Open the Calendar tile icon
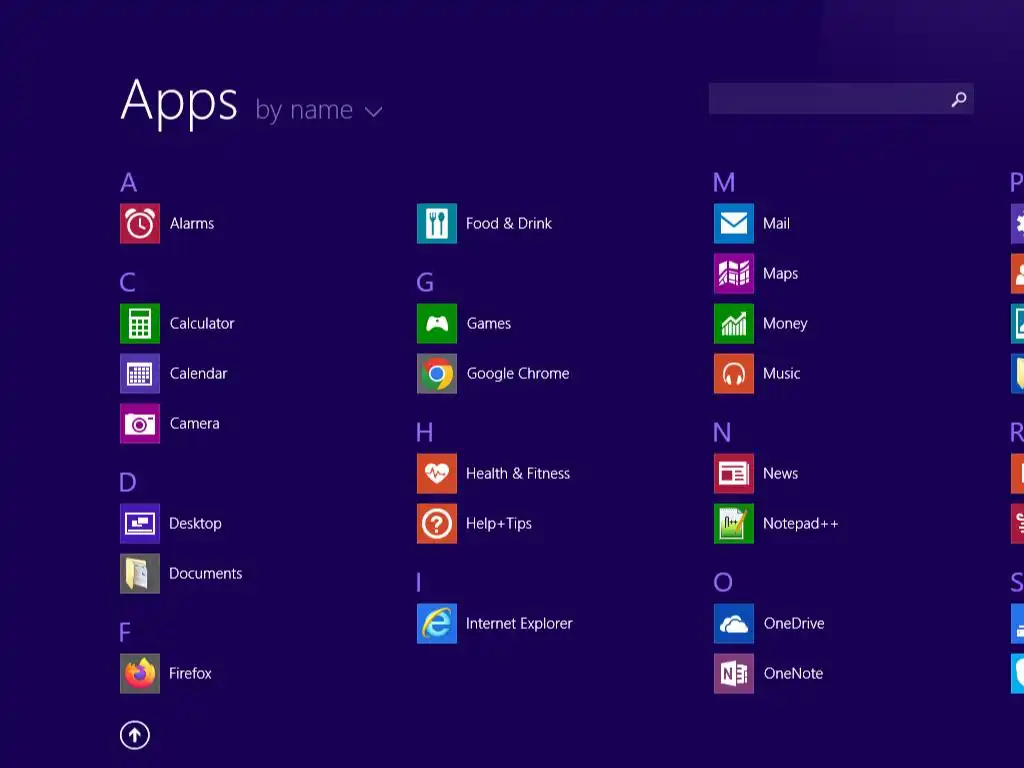Screen dimensions: 1024x768 pos(140,374)
